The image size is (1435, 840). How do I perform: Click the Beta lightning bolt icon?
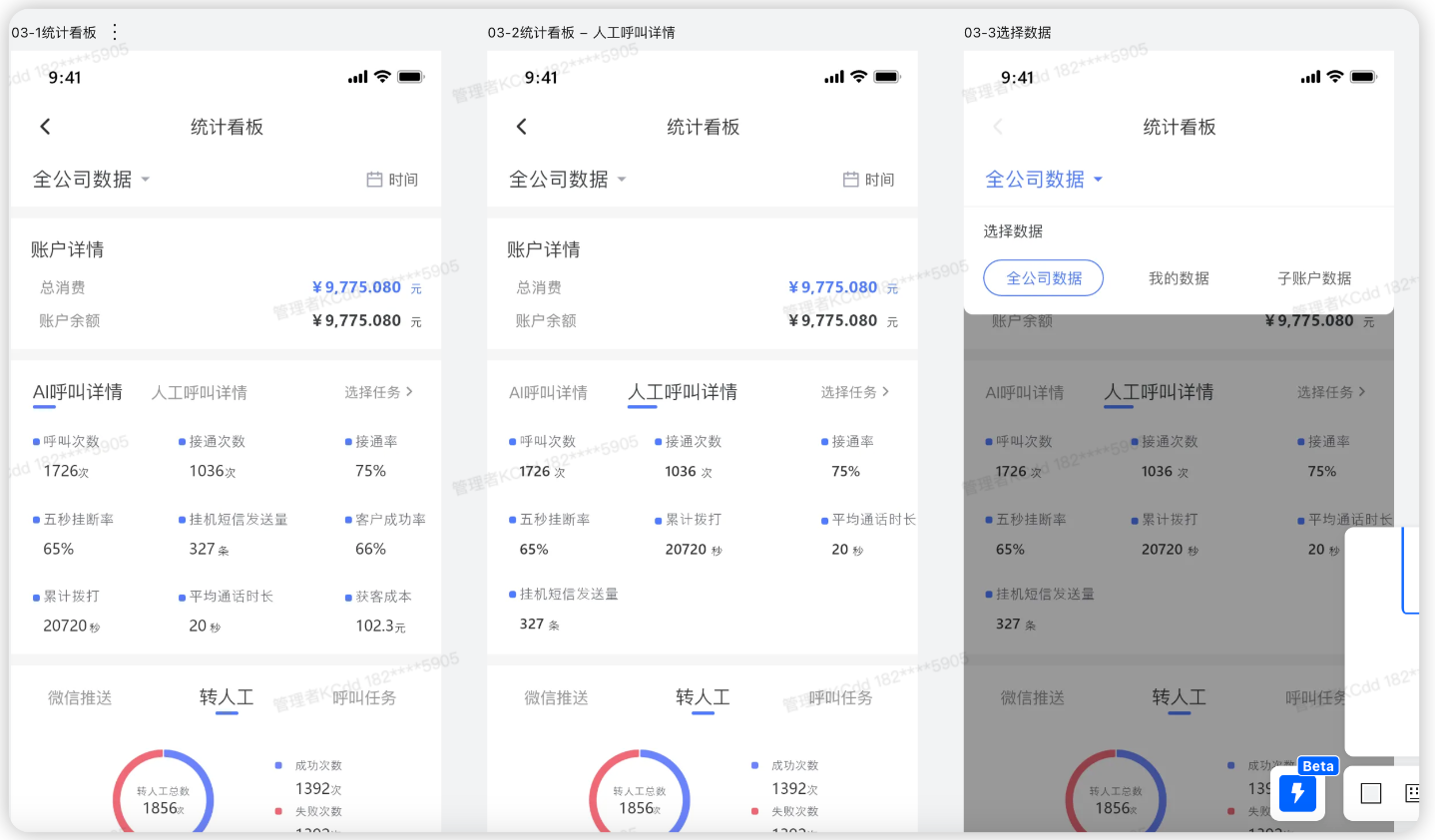1297,793
